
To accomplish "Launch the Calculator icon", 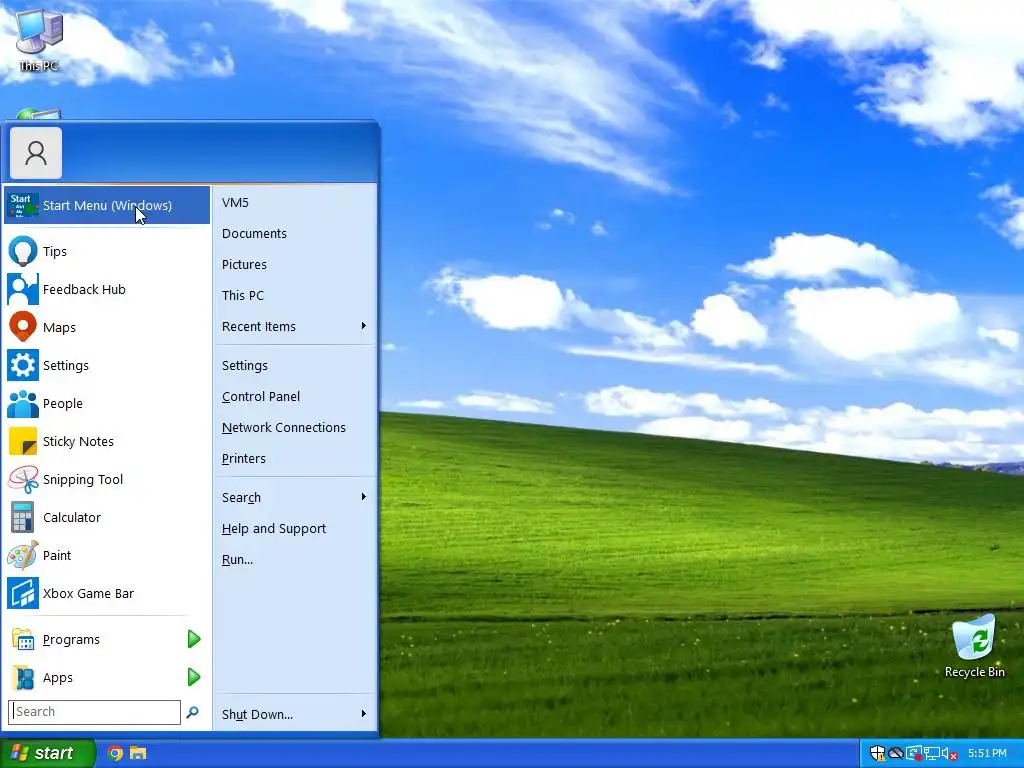I will [x=22, y=517].
